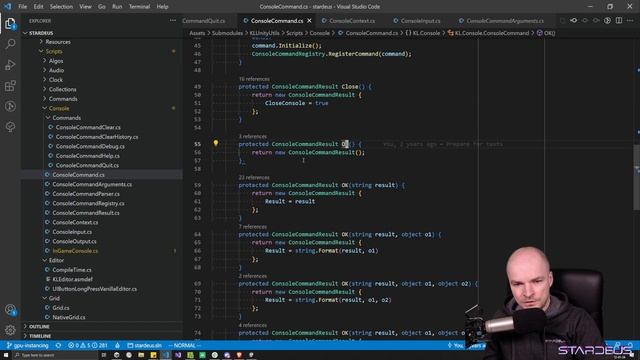This screenshot has width=640, height=360.
Task: Open CompileTime.cs file
Action: [102, 270]
